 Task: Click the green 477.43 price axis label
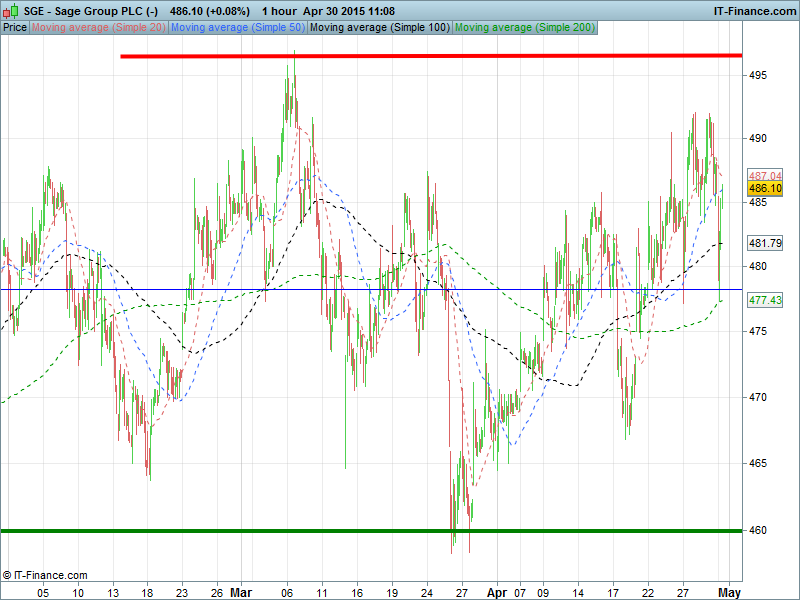pyautogui.click(x=765, y=300)
